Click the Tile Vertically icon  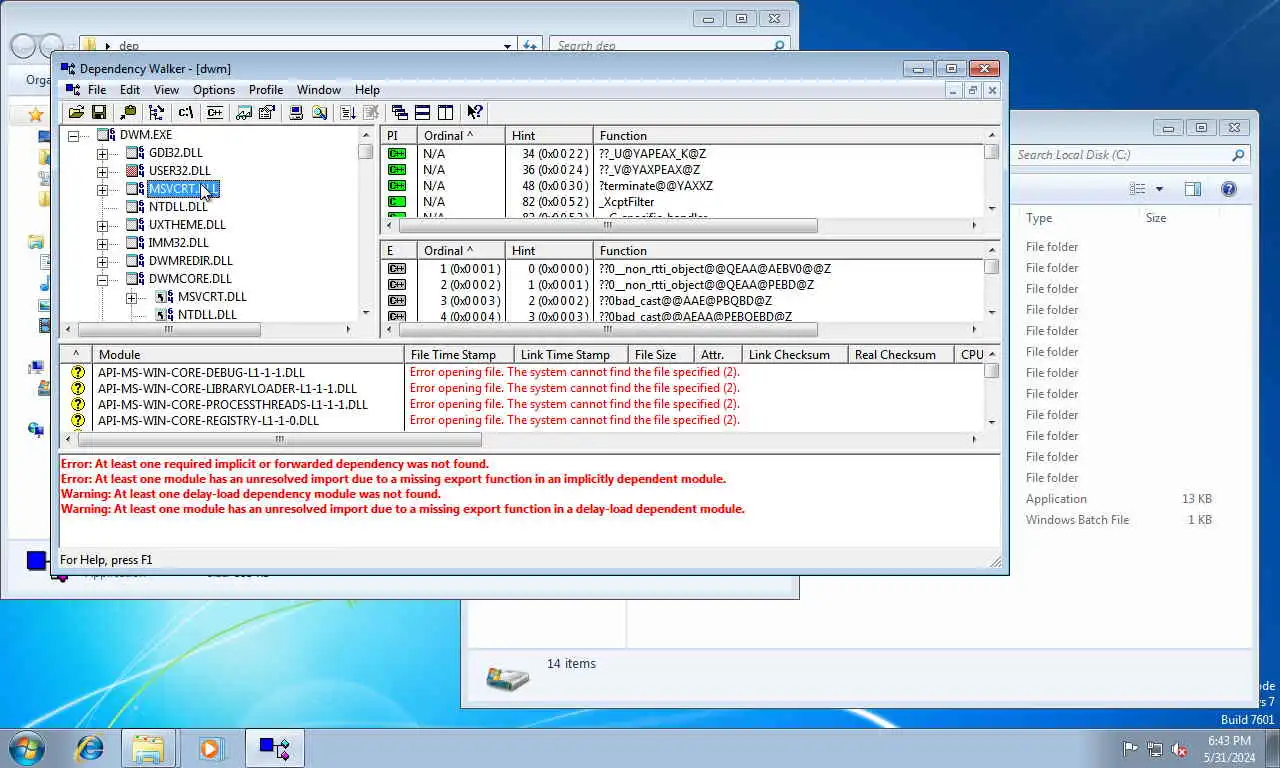pos(446,113)
